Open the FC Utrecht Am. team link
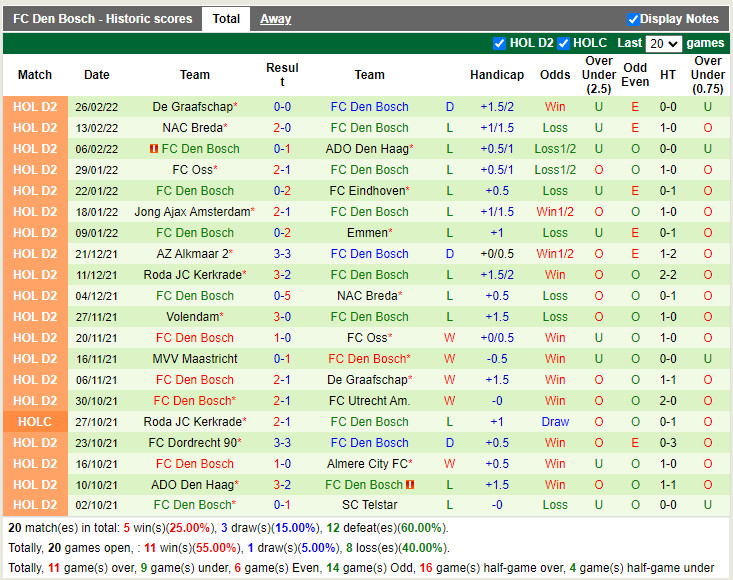The image size is (733, 580). click(369, 401)
